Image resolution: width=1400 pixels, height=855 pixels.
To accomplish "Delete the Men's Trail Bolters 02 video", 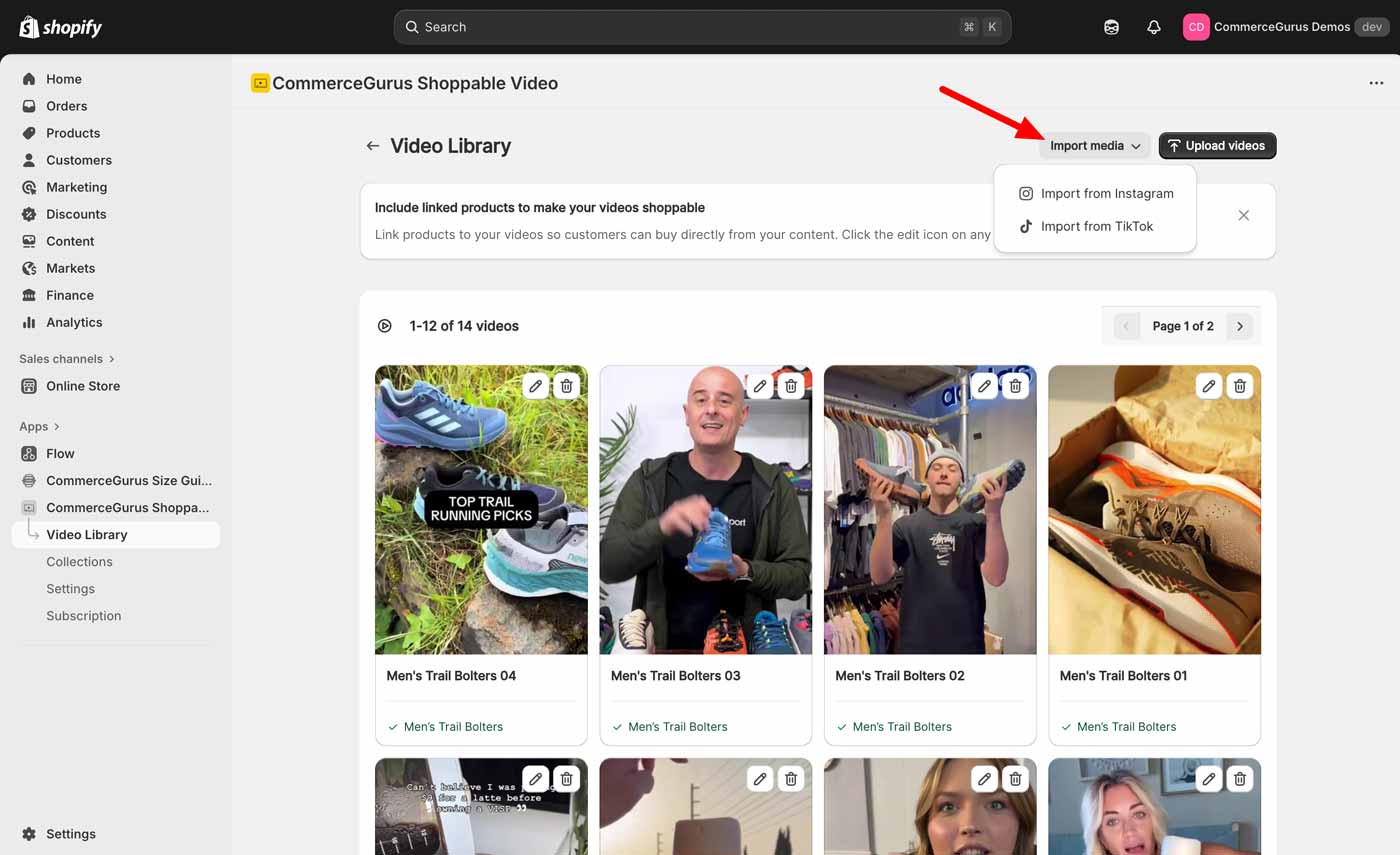I will [x=1015, y=386].
